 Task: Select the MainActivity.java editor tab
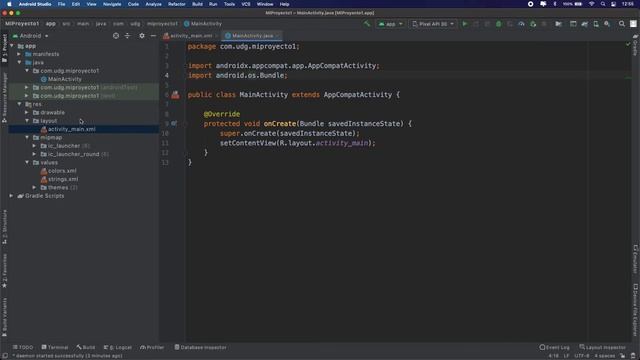pyautogui.click(x=252, y=36)
